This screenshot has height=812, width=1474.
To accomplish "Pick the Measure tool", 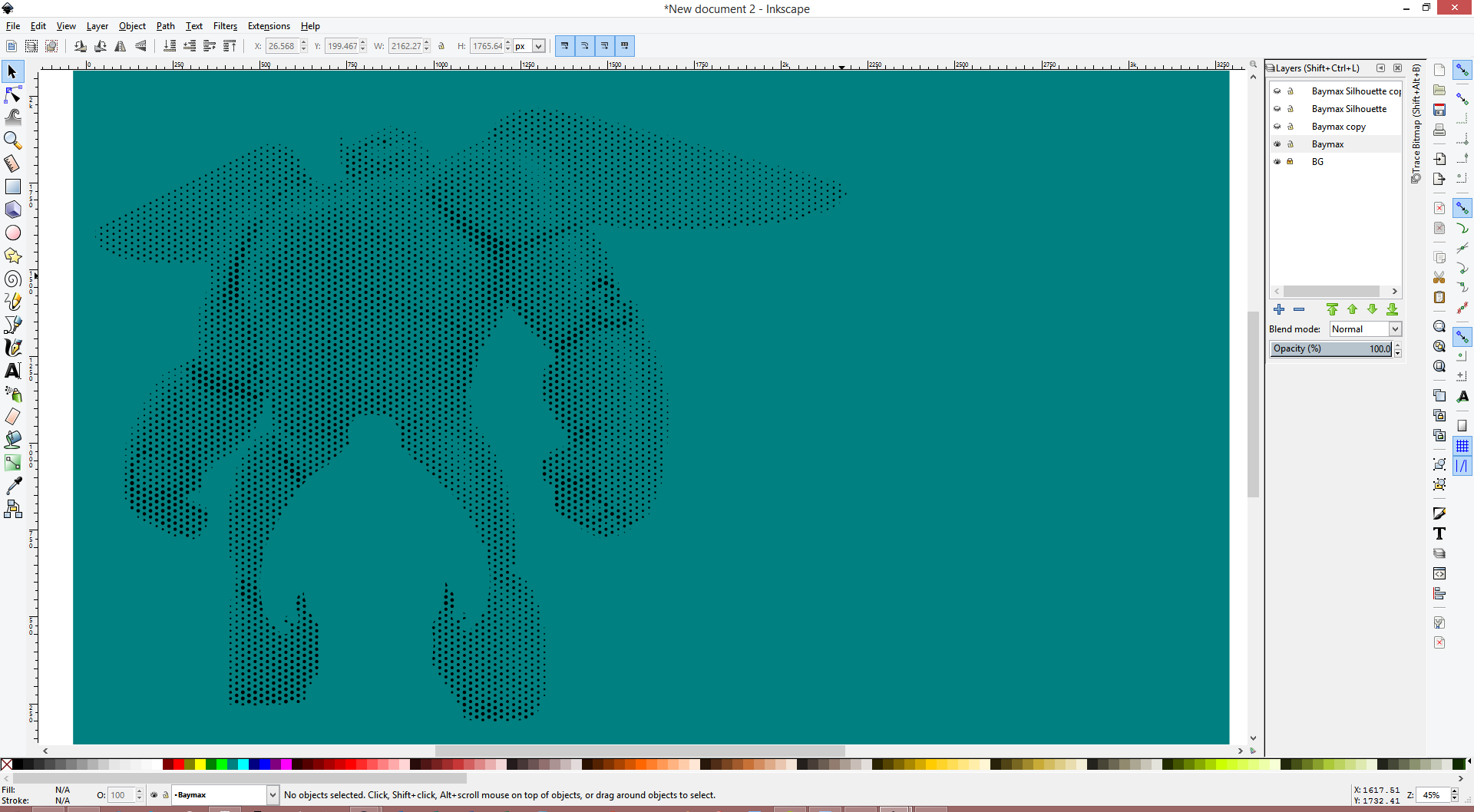I will 12,163.
